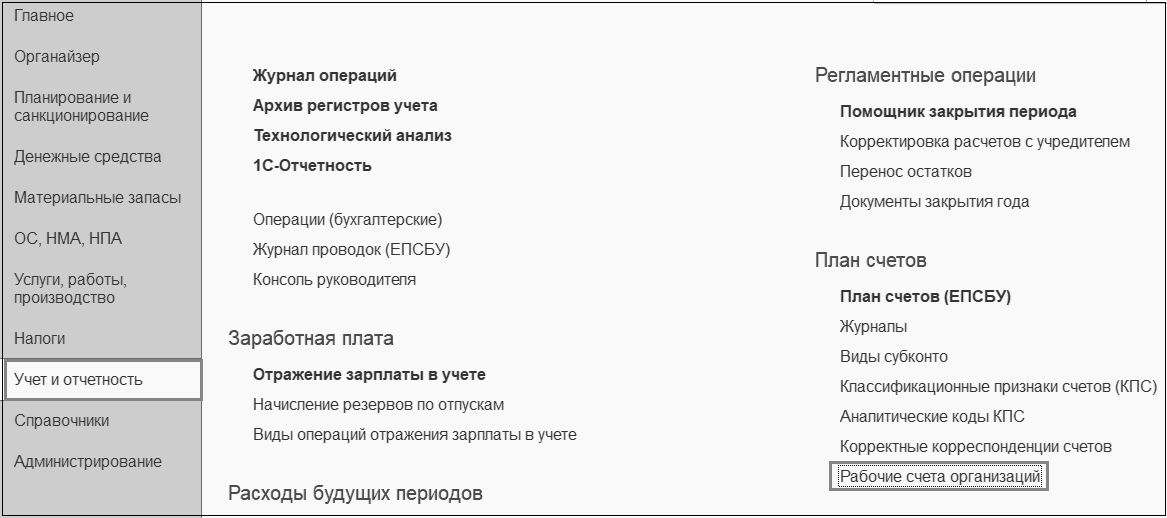The width and height of the screenshot is (1167, 518).
Task: Open Консоль руководителя
Action: click(334, 280)
